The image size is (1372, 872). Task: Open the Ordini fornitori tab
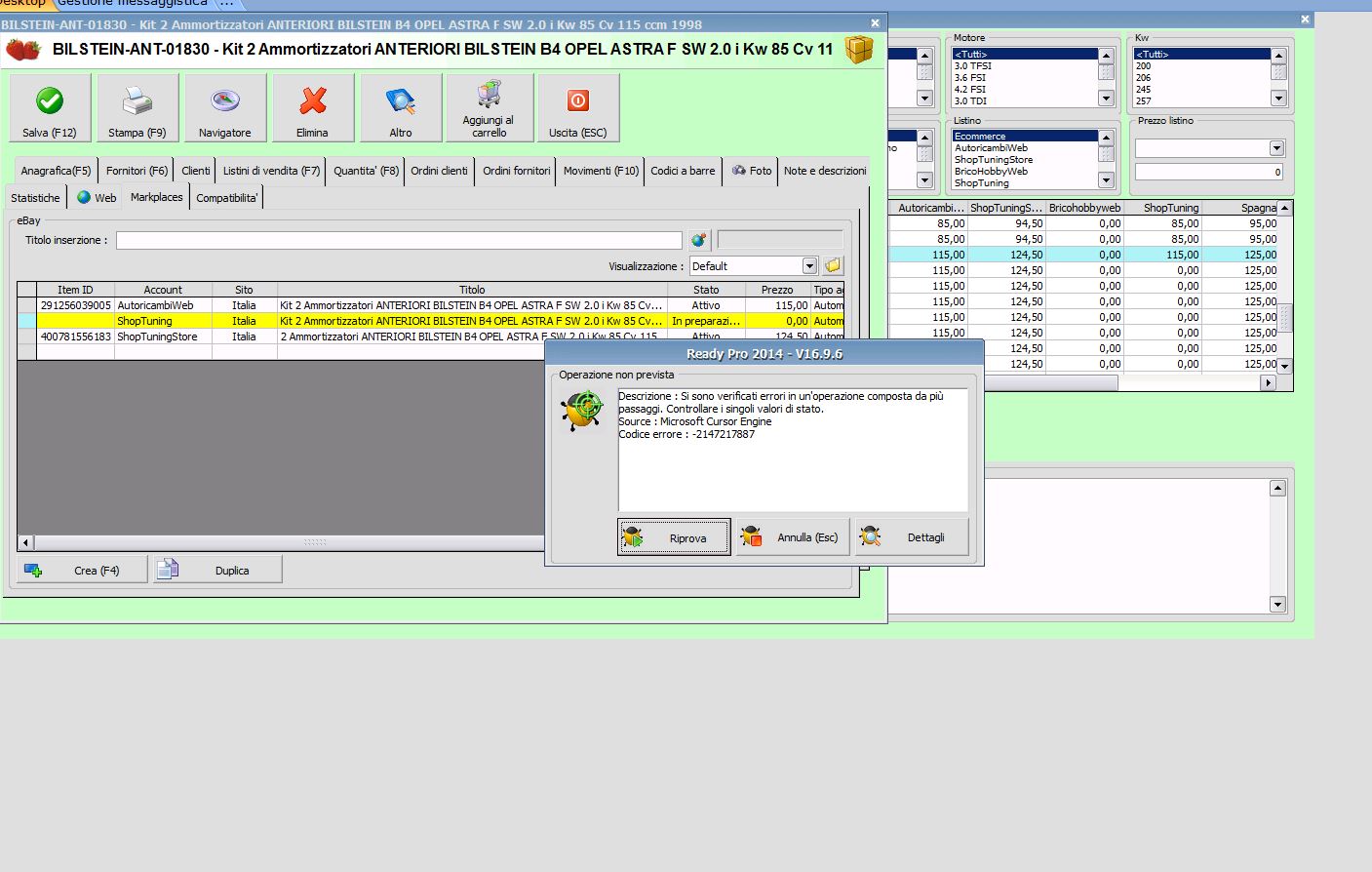(x=516, y=171)
